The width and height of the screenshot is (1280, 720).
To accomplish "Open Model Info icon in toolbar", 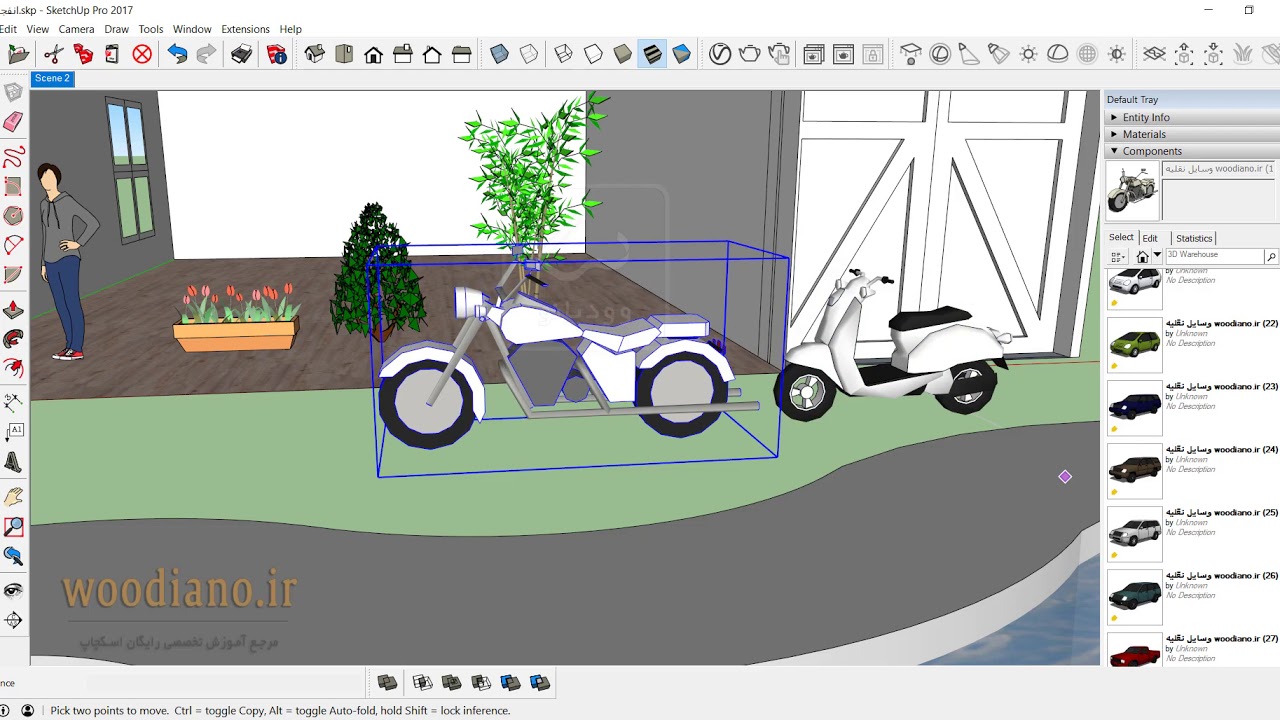I will pyautogui.click(x=277, y=54).
